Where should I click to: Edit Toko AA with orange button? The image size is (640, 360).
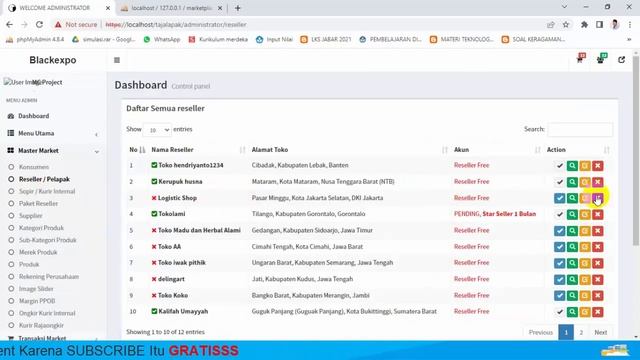pos(585,247)
